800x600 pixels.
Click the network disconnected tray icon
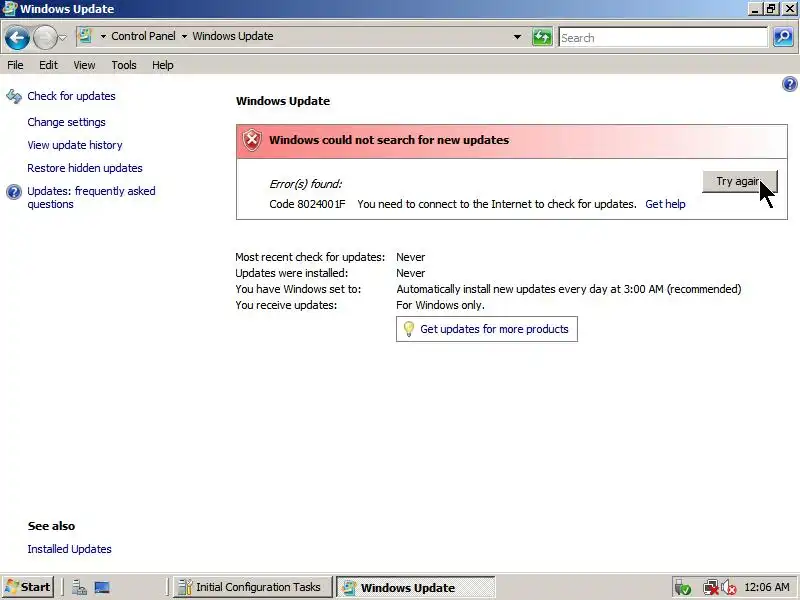click(x=710, y=588)
